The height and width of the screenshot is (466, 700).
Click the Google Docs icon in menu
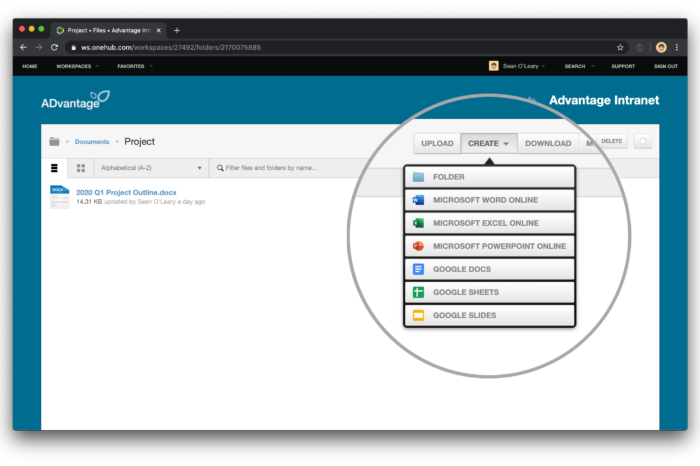418,269
